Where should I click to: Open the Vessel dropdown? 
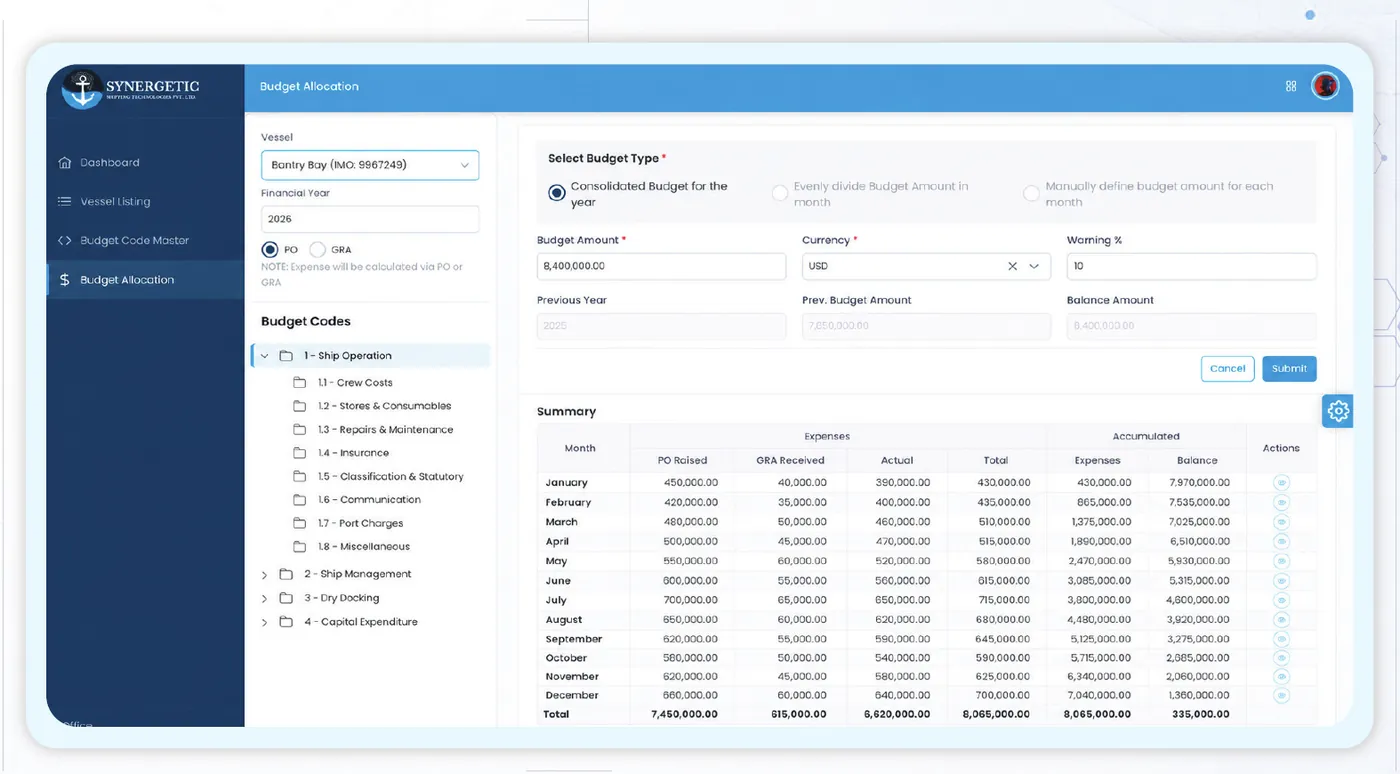pos(370,165)
